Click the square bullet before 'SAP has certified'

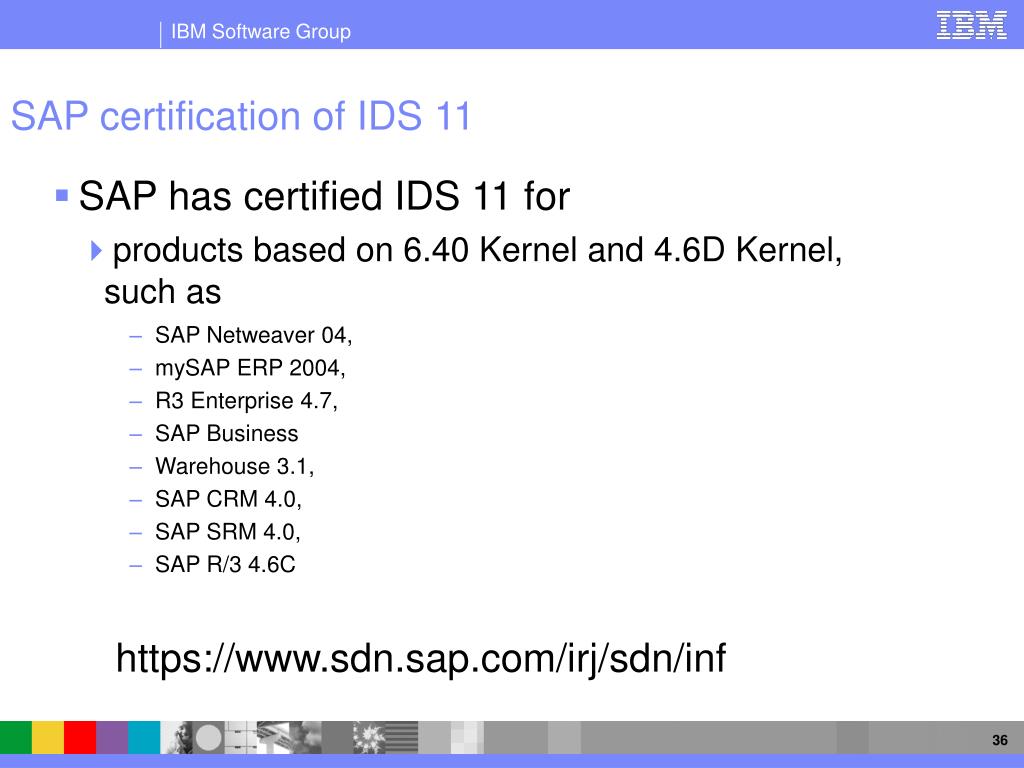coord(62,195)
